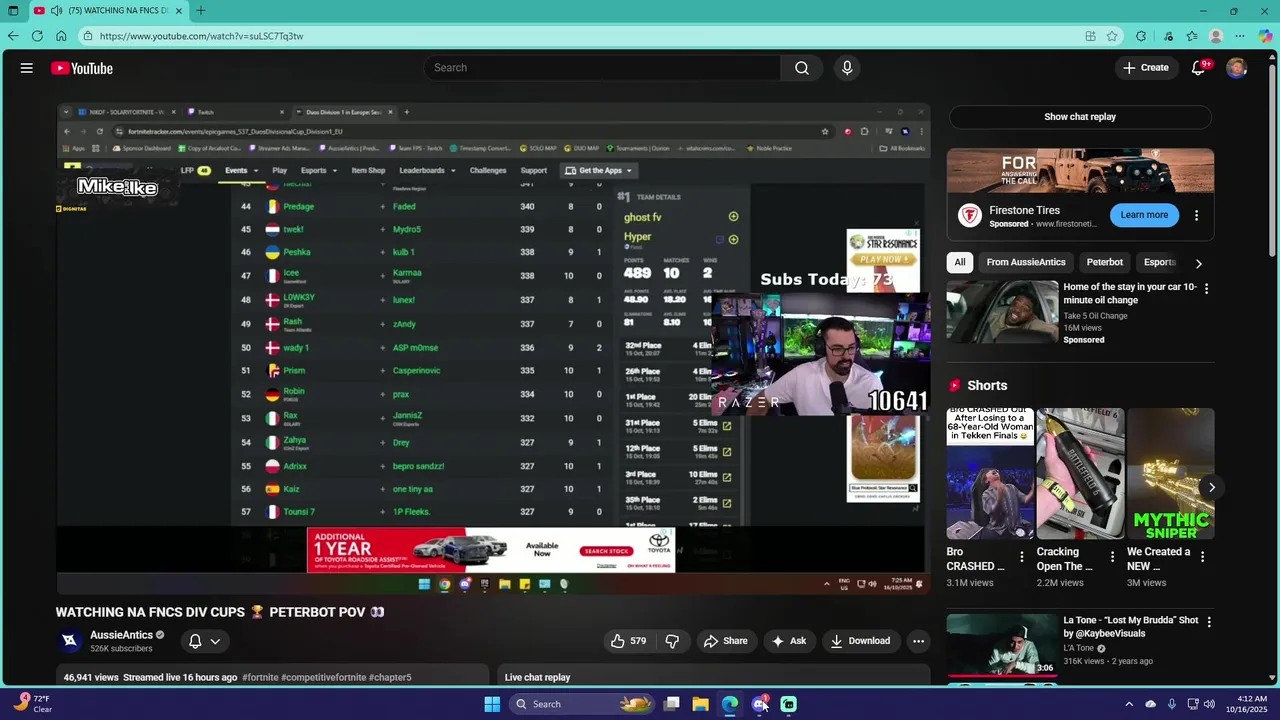Open the Edge profile icon
The width and height of the screenshot is (1280, 720).
click(1216, 36)
